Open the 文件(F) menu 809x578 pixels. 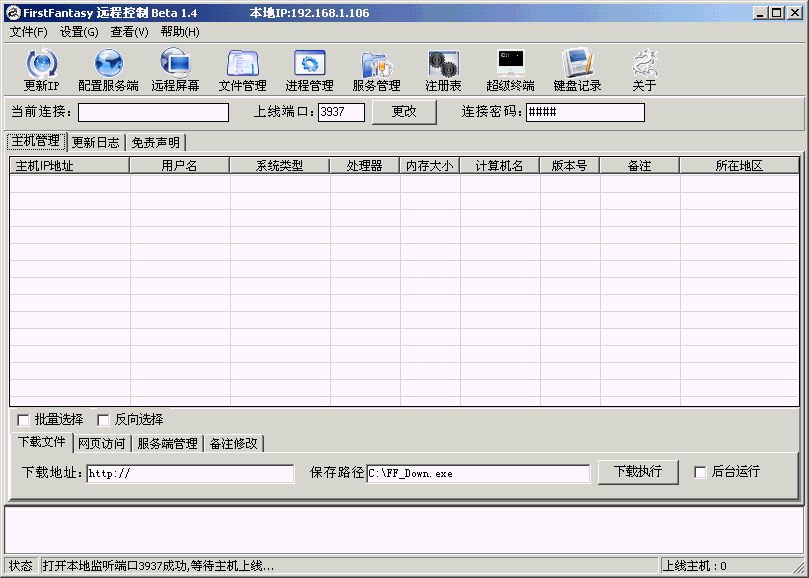point(26,31)
